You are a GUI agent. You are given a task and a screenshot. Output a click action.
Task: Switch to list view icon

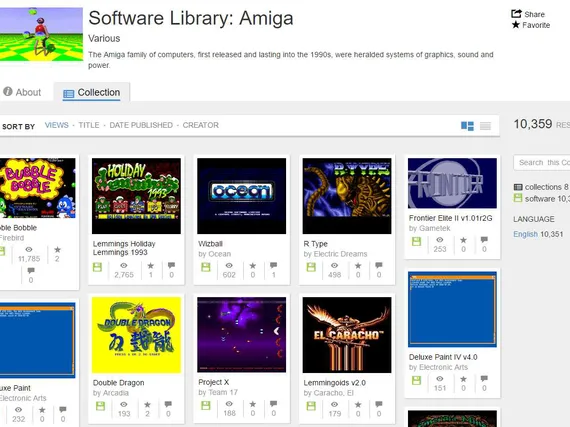tap(485, 126)
